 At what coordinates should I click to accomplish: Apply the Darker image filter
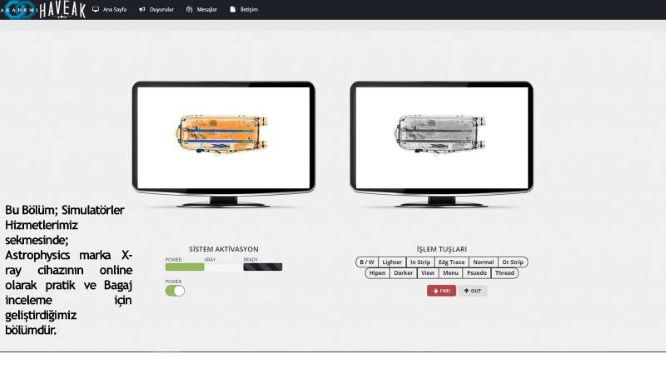pos(403,273)
